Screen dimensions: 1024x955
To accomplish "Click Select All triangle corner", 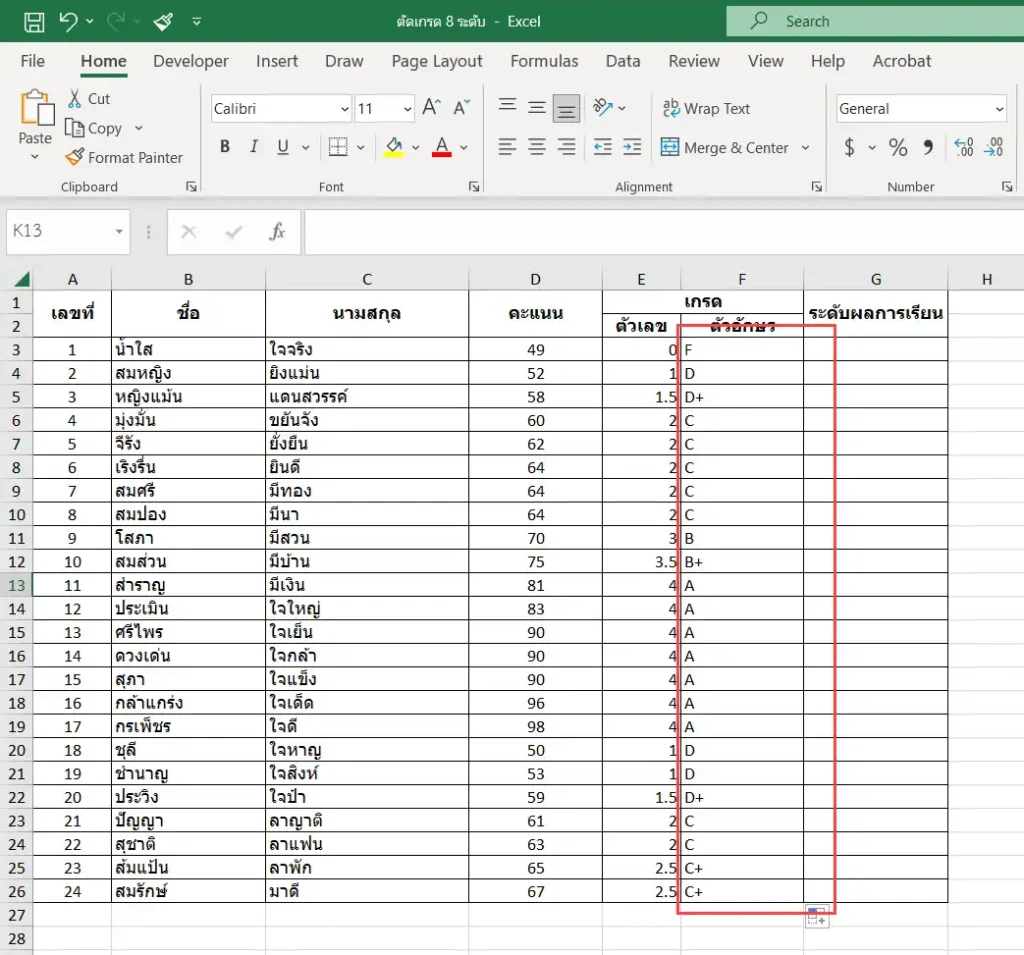I will click(x=21, y=280).
